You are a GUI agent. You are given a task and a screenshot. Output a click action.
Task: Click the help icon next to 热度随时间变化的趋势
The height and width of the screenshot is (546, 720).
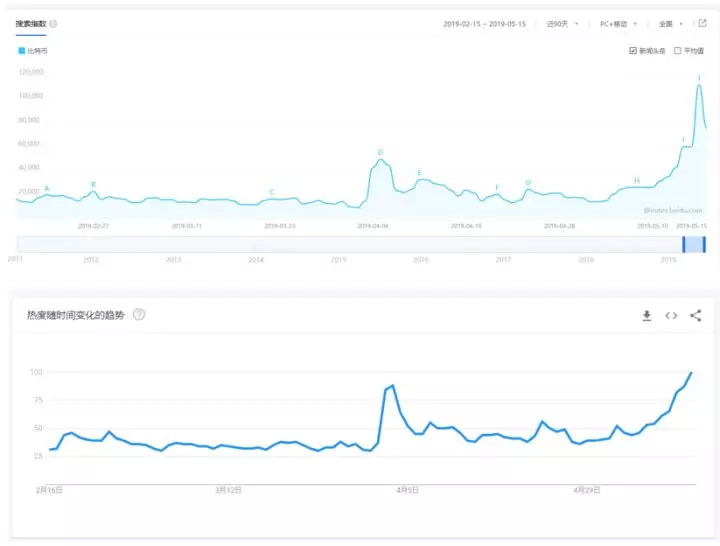(139, 314)
